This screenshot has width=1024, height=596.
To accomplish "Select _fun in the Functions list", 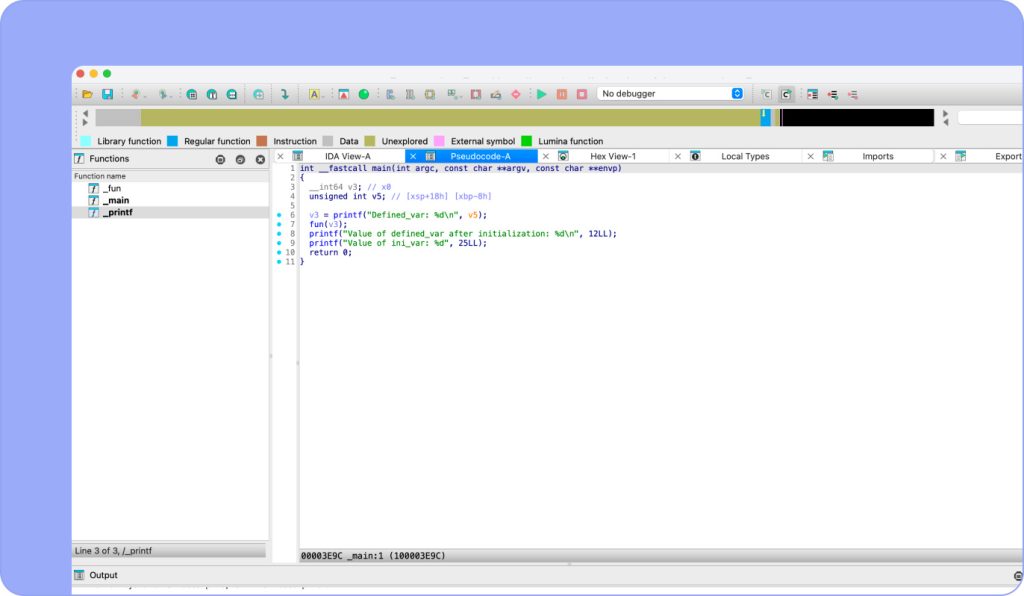I will (112, 188).
